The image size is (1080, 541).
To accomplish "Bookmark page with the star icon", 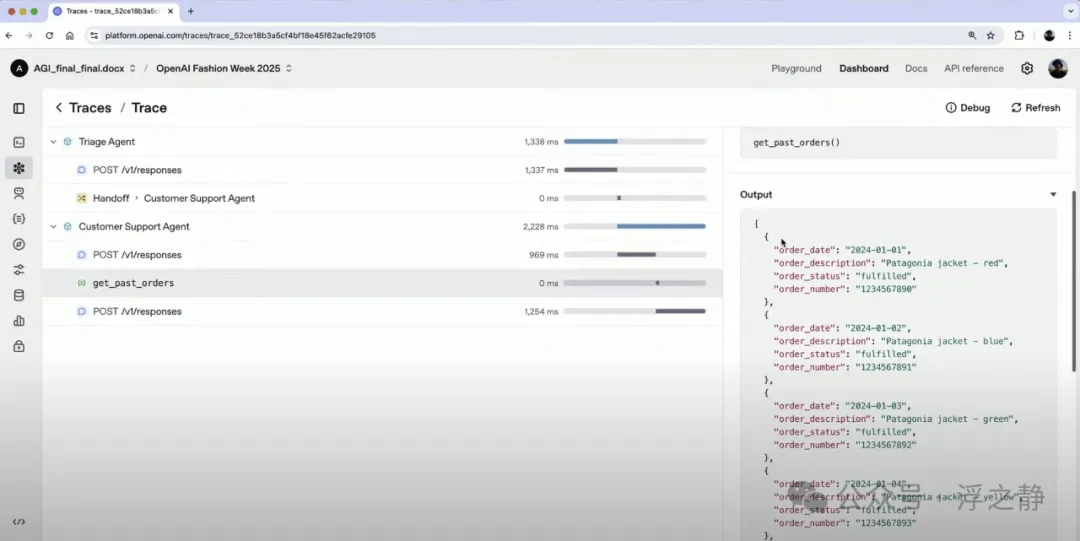I will click(990, 35).
